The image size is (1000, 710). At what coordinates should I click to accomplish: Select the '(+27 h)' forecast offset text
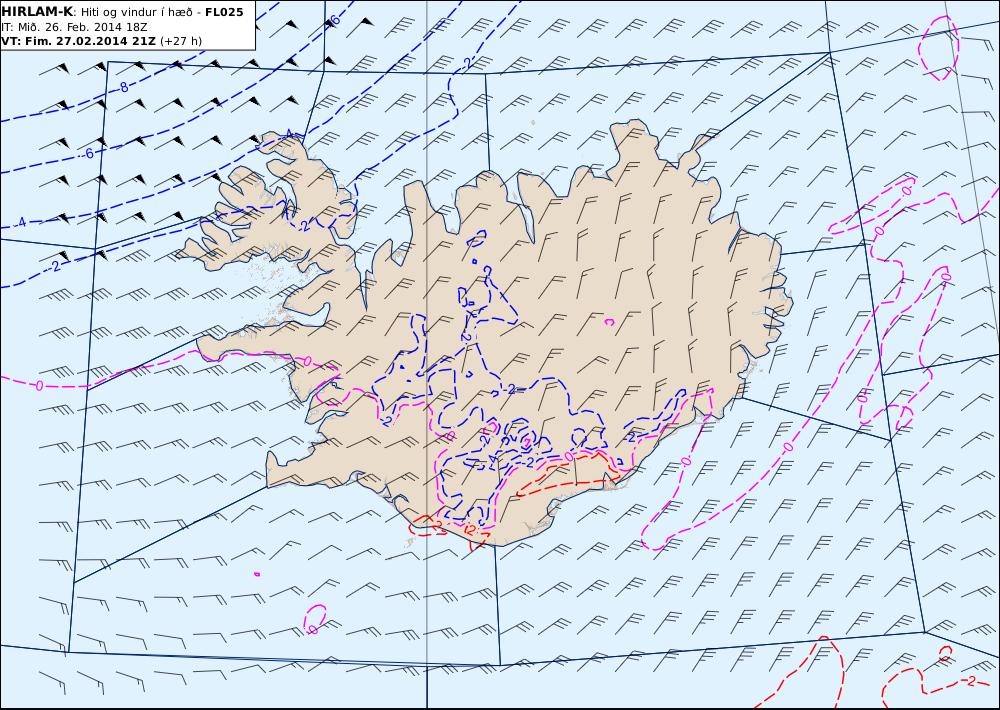click(x=181, y=41)
